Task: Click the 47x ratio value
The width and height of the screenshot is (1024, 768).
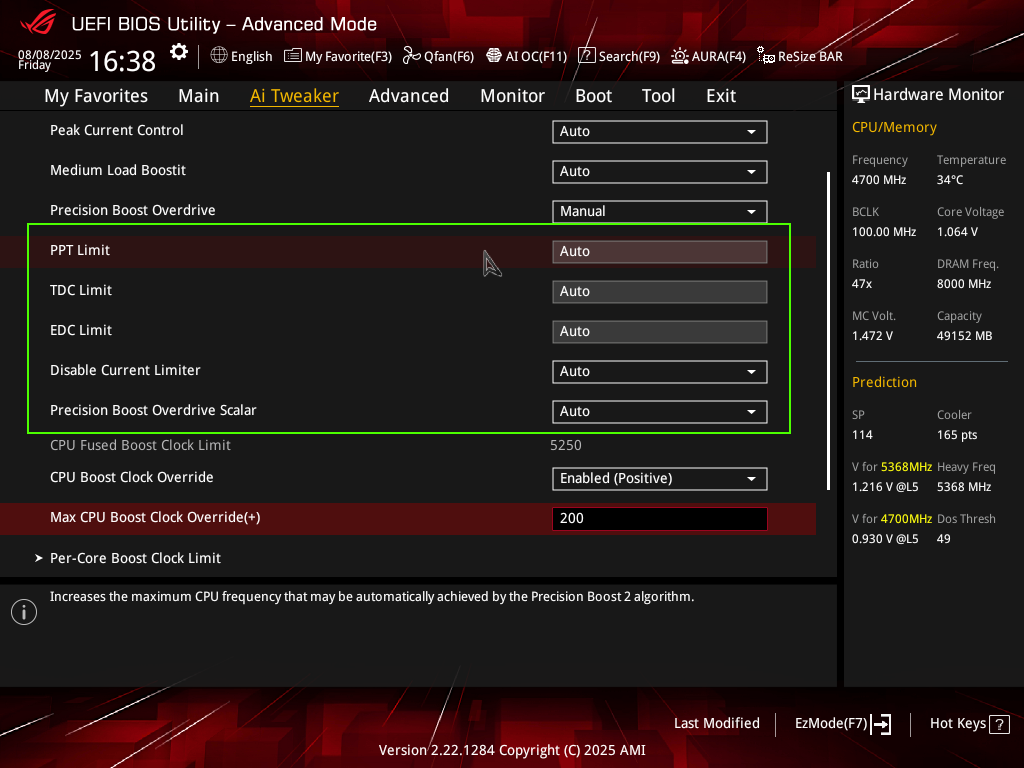Action: click(x=862, y=284)
